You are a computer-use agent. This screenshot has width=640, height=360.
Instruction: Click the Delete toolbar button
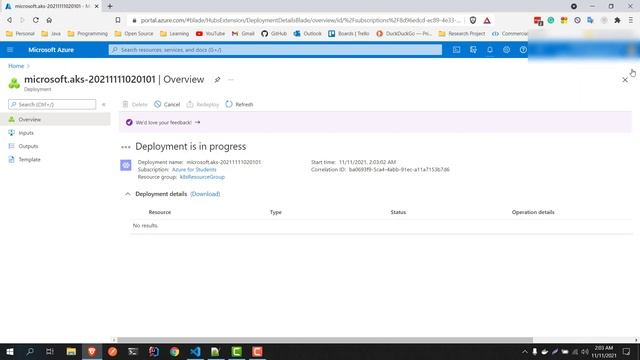tap(135, 104)
